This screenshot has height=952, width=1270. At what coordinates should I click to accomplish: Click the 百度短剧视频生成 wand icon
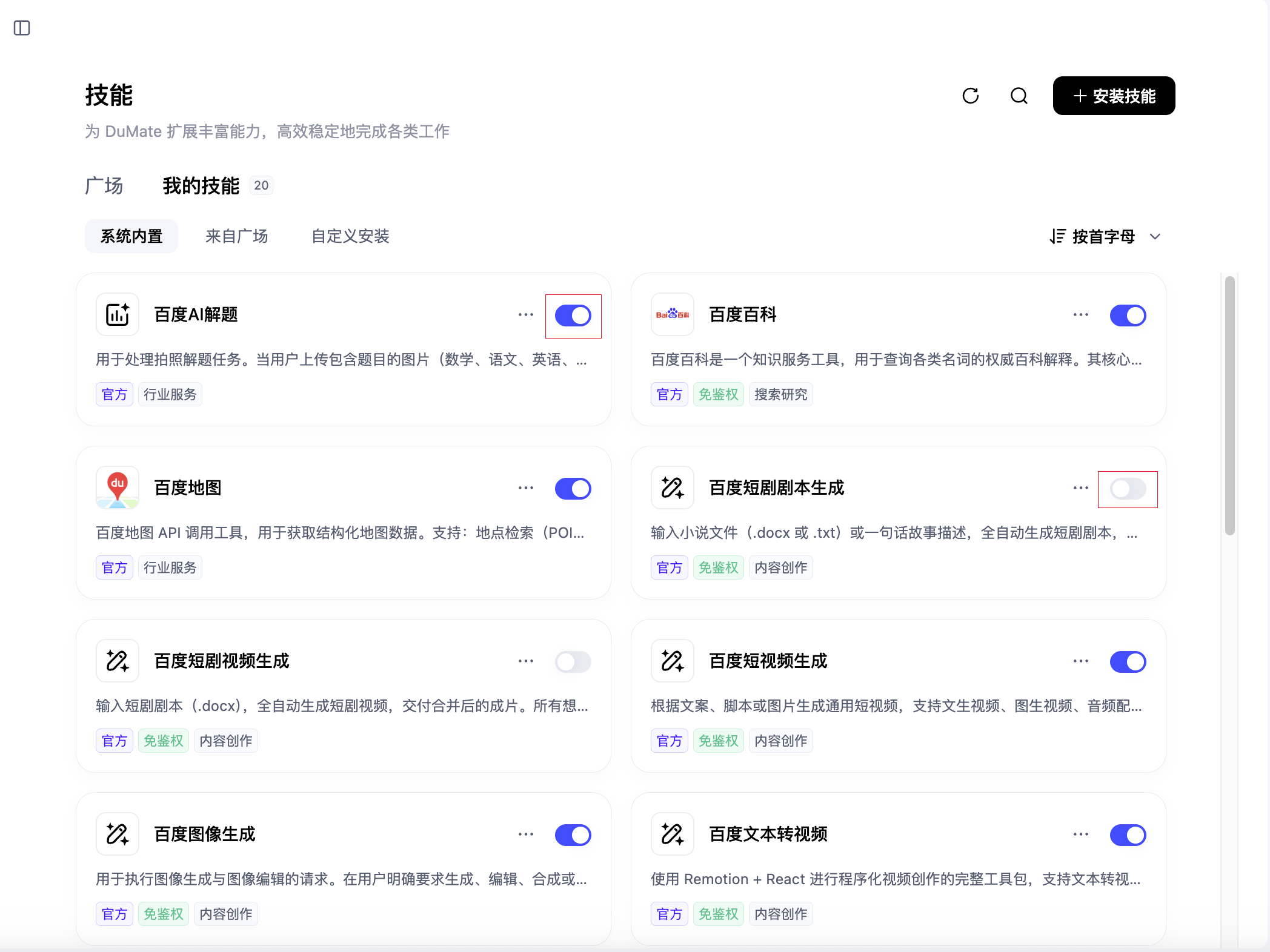point(118,661)
